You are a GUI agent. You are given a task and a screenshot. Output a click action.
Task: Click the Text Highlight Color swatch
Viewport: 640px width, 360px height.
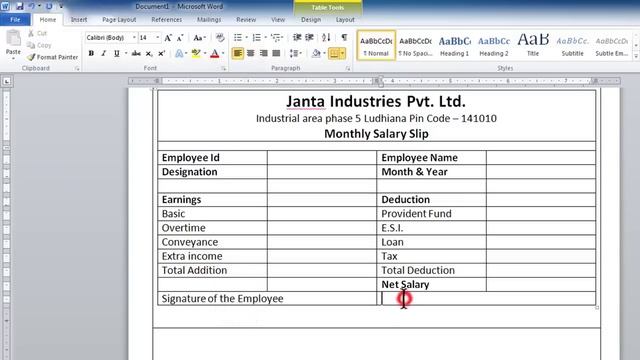click(x=196, y=53)
